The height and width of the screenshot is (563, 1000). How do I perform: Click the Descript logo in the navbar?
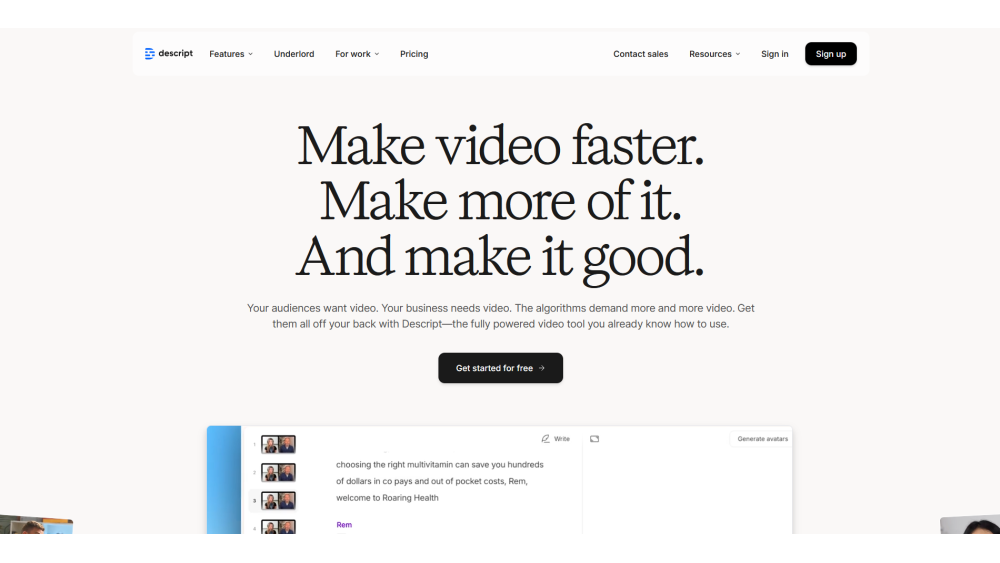168,54
